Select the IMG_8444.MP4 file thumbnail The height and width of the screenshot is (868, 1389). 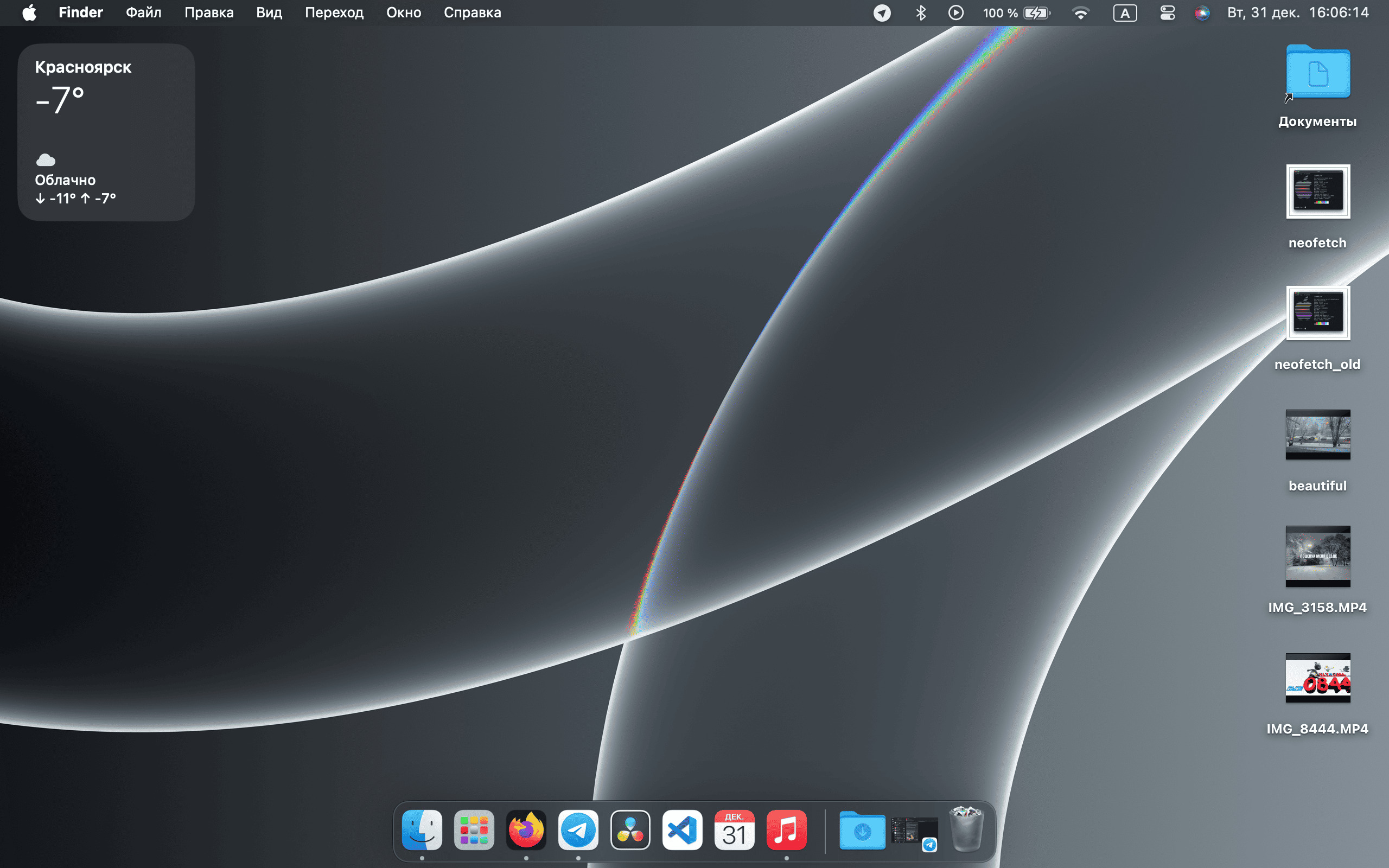tap(1318, 678)
